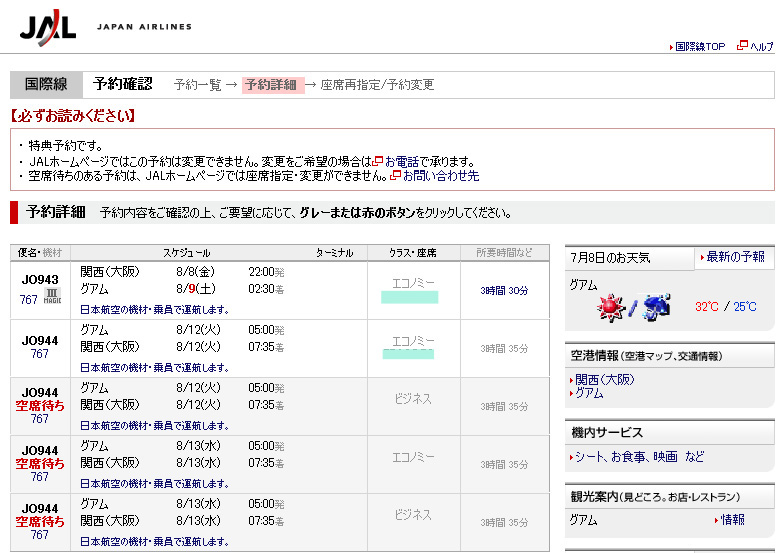Click the 32℃ high temperature
This screenshot has height=553, width=781.
coord(707,307)
